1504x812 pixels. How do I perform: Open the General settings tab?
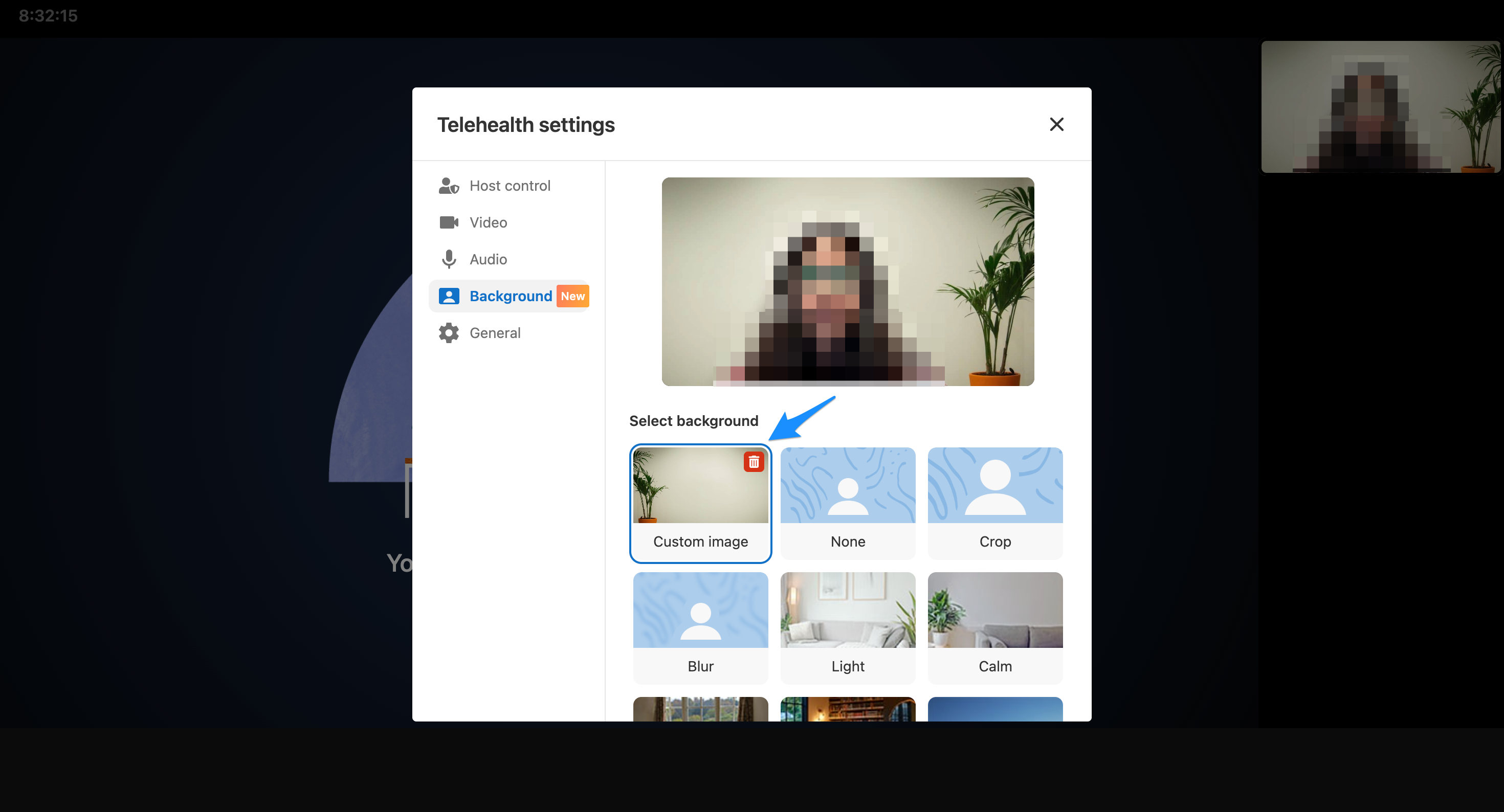(509, 333)
